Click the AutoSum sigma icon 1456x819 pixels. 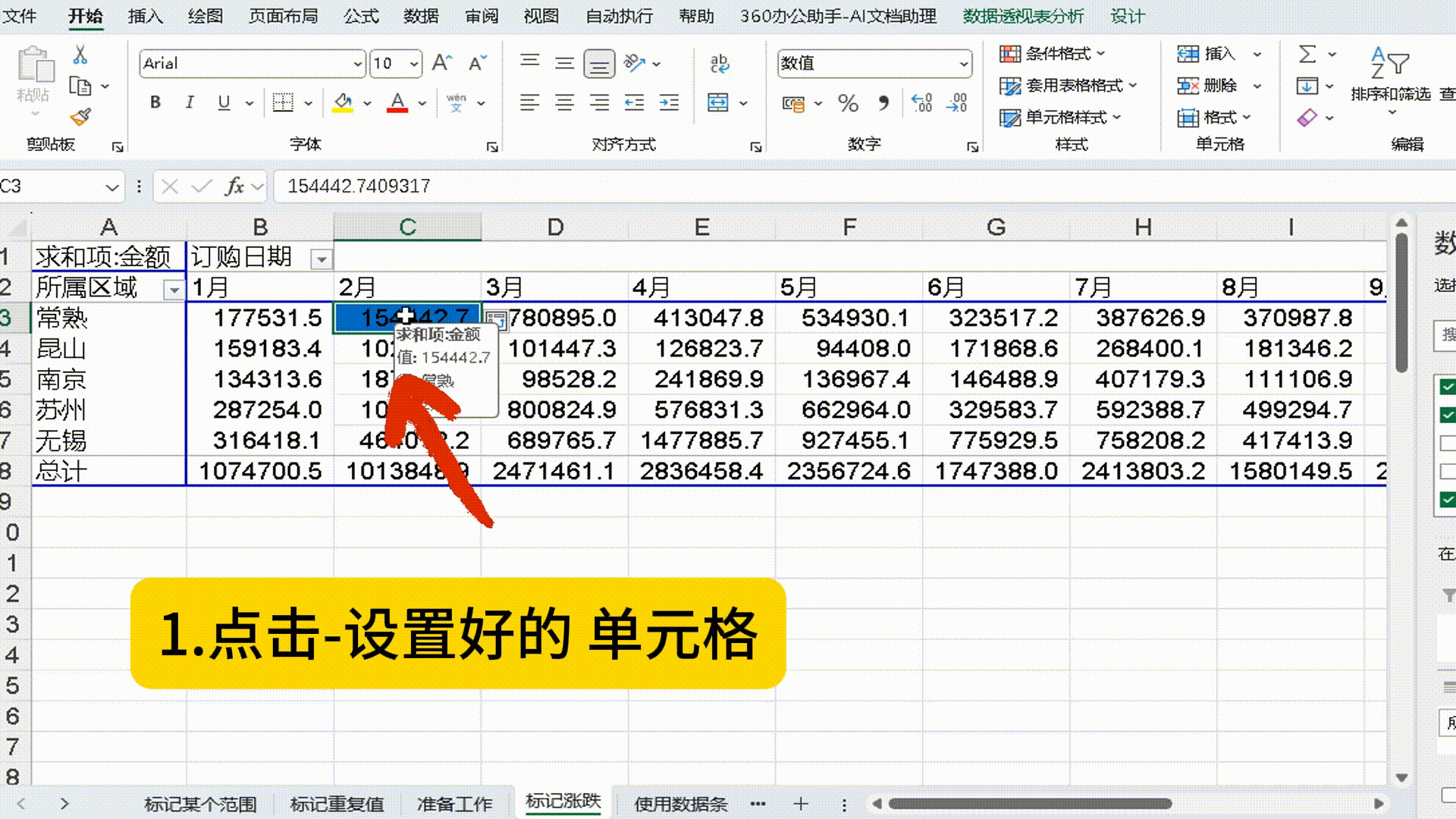[1307, 54]
